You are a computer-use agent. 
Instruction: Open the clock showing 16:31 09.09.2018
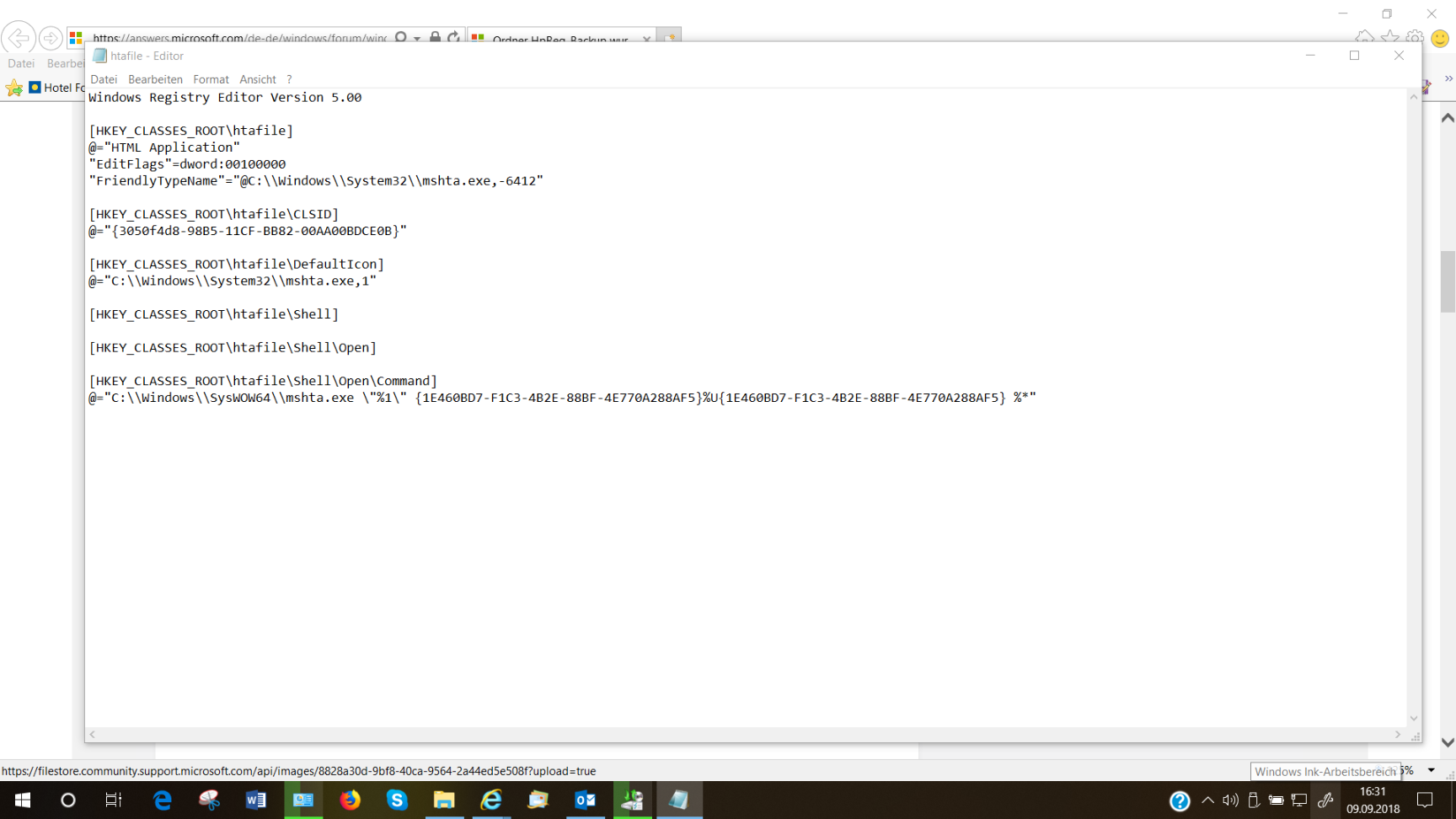1373,800
